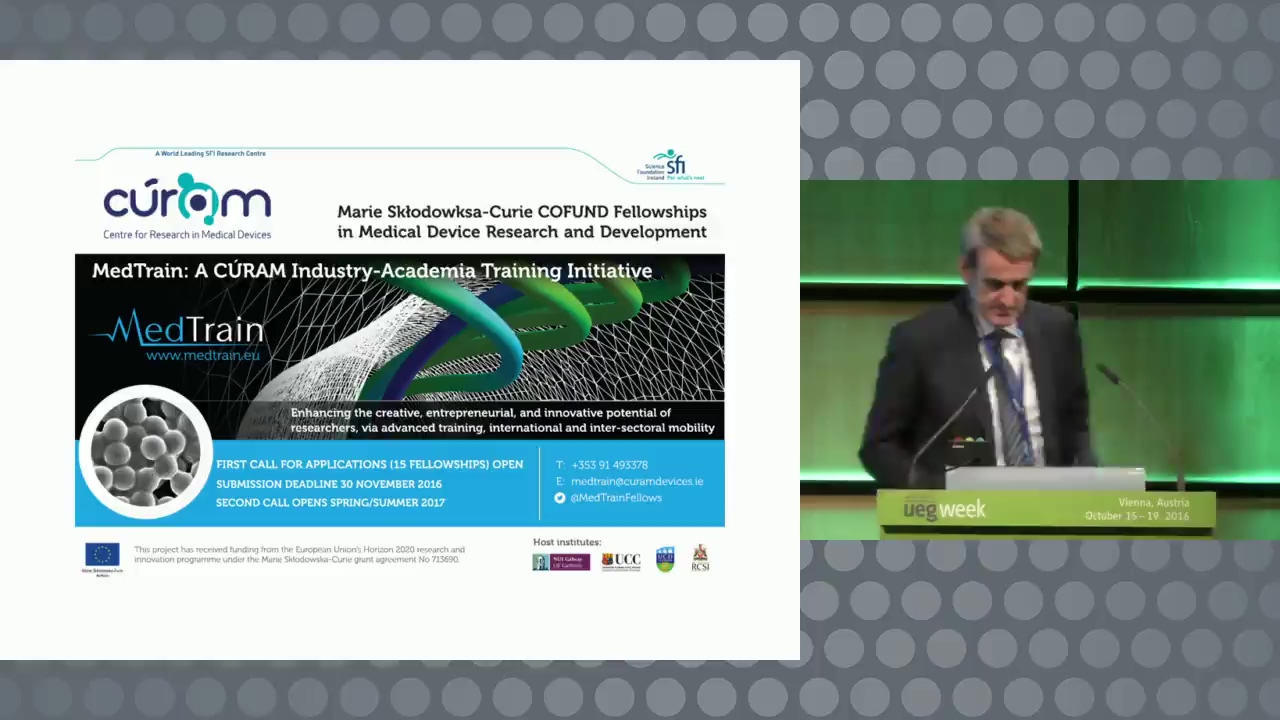Click the Twitter bird icon

[x=560, y=497]
